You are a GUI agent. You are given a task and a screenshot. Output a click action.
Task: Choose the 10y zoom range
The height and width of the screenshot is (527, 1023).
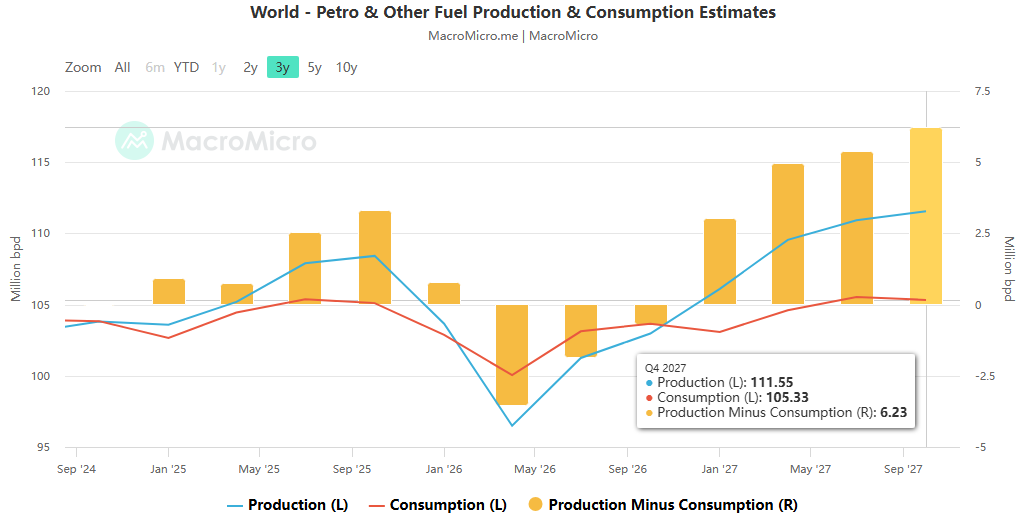tap(346, 67)
